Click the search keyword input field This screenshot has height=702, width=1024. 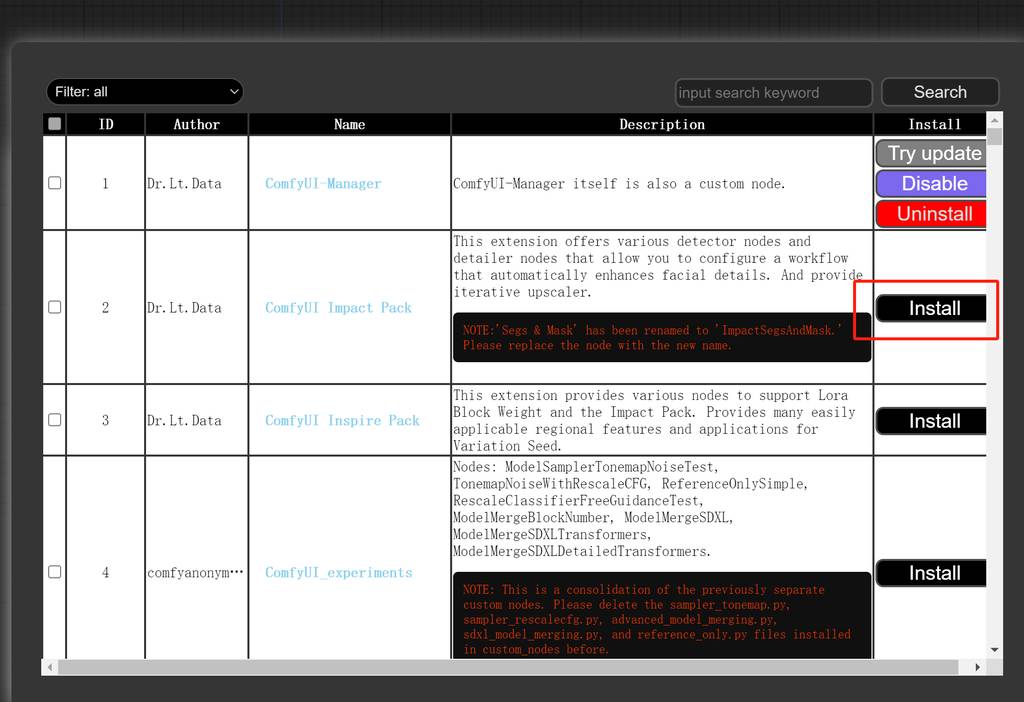(773, 93)
